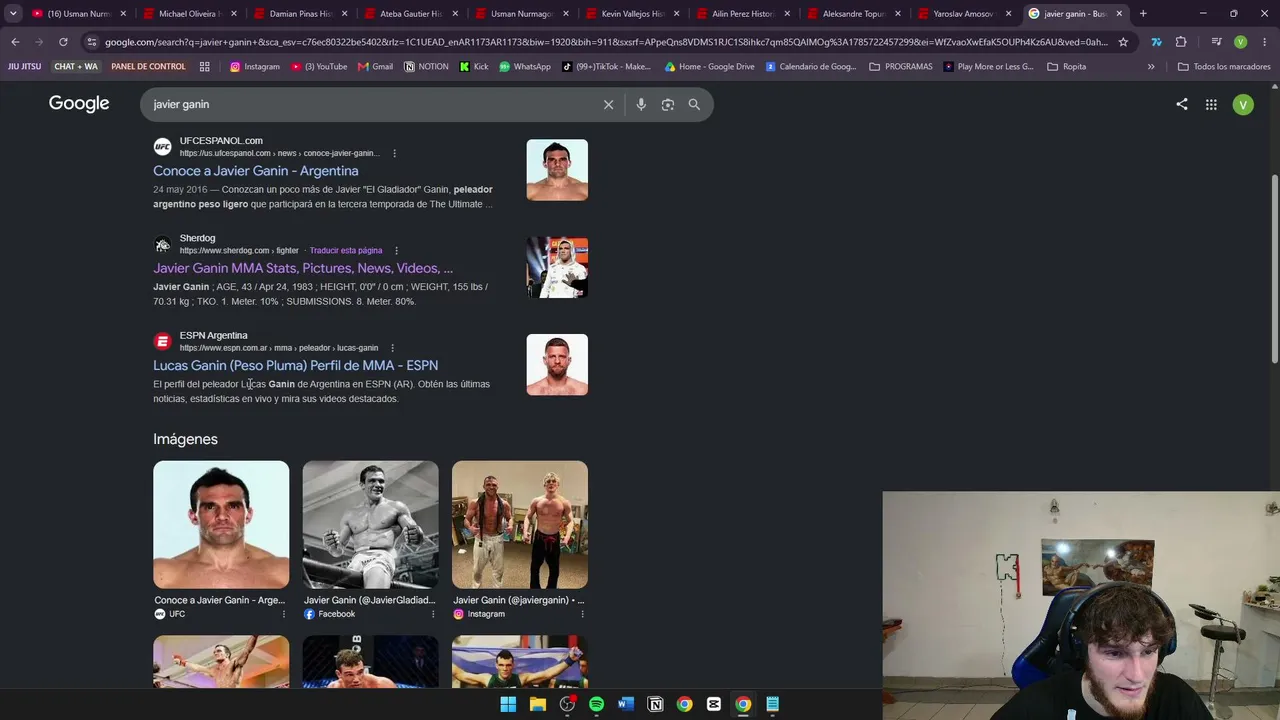Open CapCut from the taskbar

[x=714, y=704]
